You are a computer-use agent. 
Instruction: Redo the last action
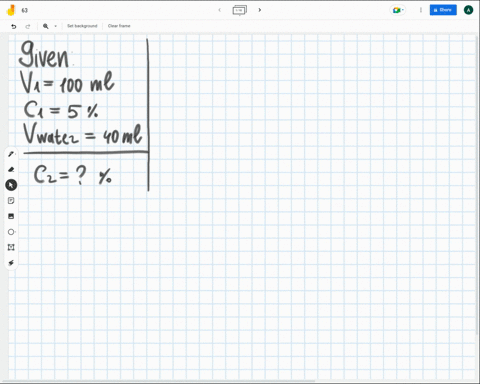[28, 26]
